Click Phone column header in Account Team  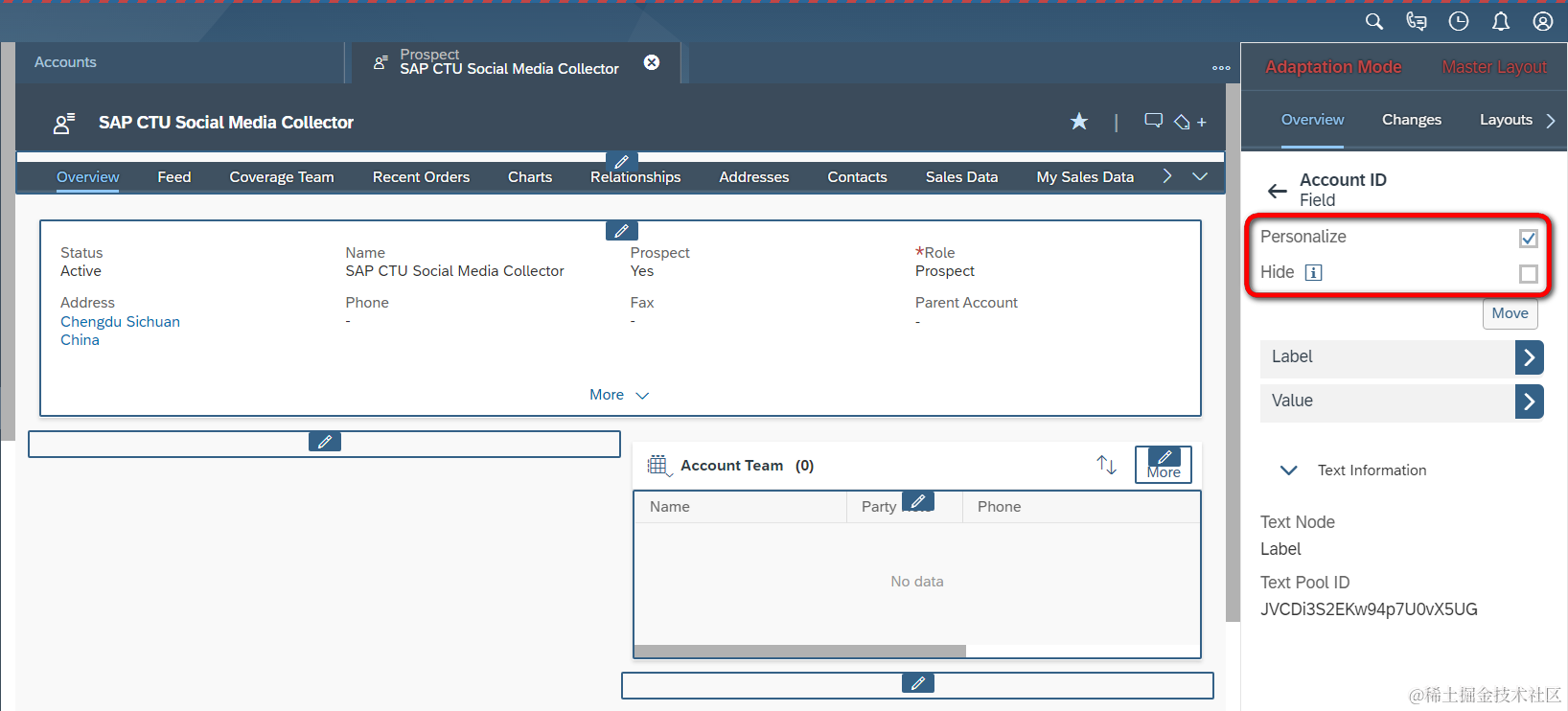(x=1000, y=507)
